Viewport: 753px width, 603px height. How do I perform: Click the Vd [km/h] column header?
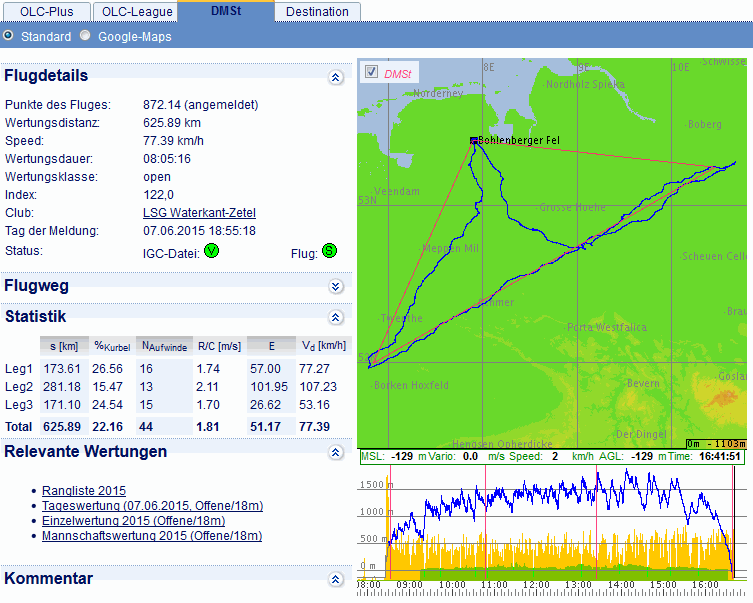click(324, 346)
